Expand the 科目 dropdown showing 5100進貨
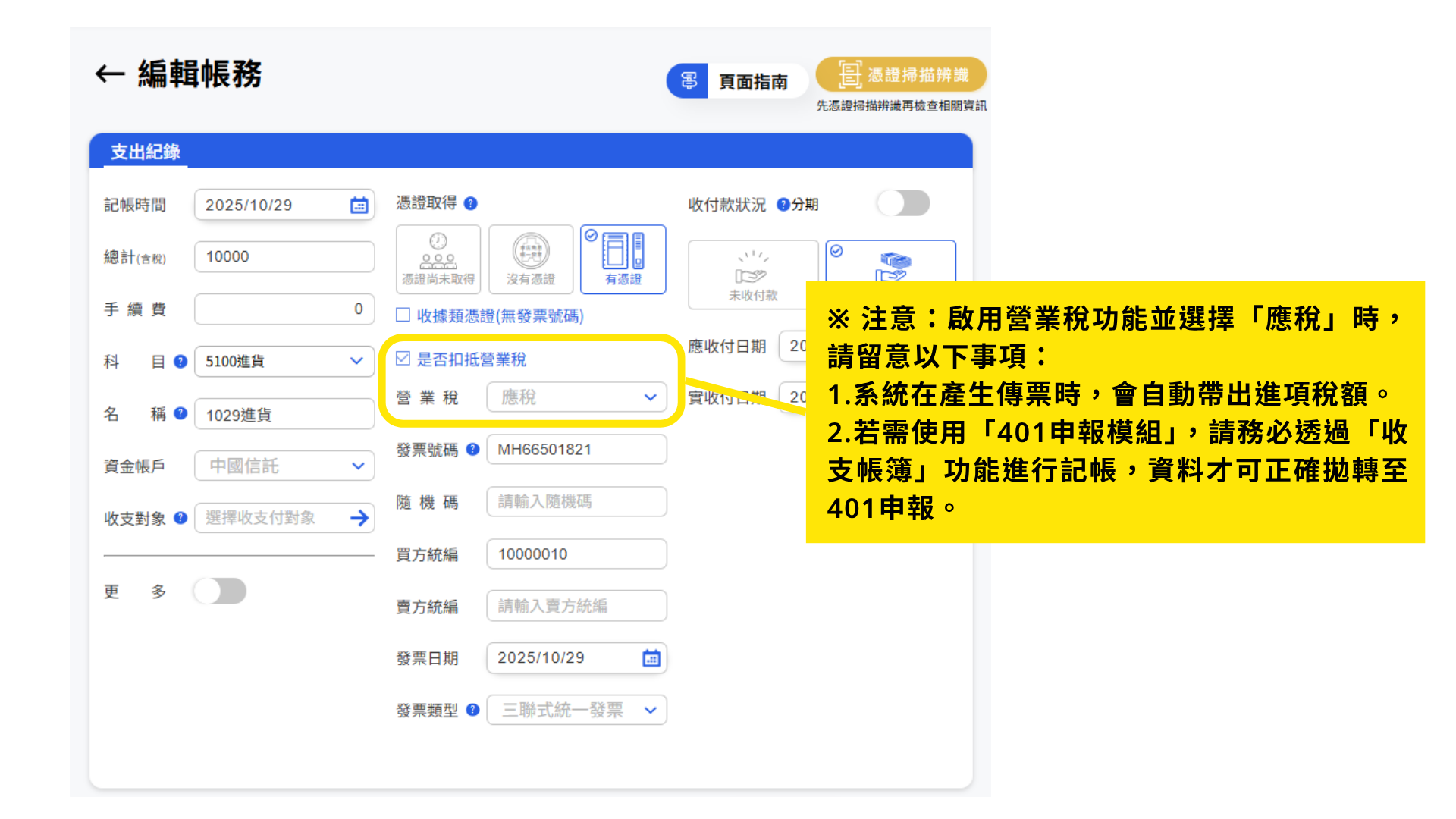 (284, 361)
